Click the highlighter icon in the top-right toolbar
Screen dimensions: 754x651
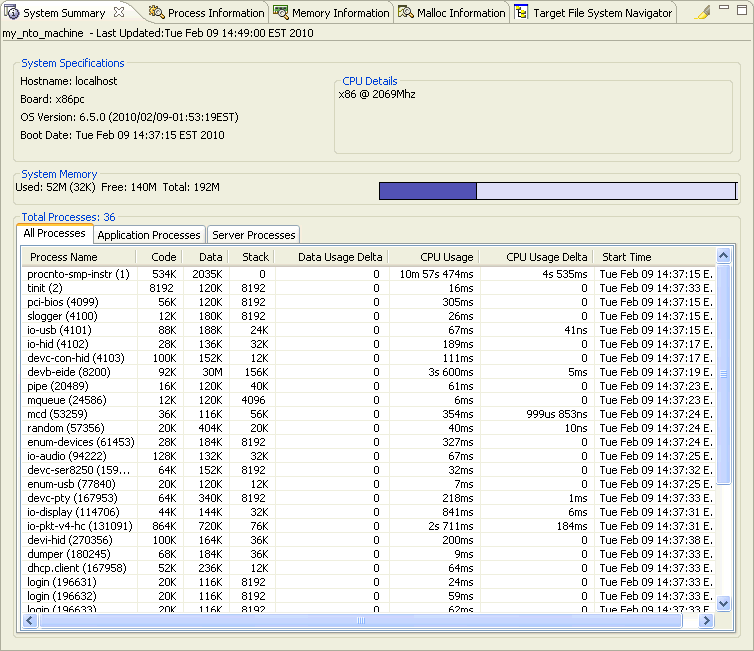703,13
